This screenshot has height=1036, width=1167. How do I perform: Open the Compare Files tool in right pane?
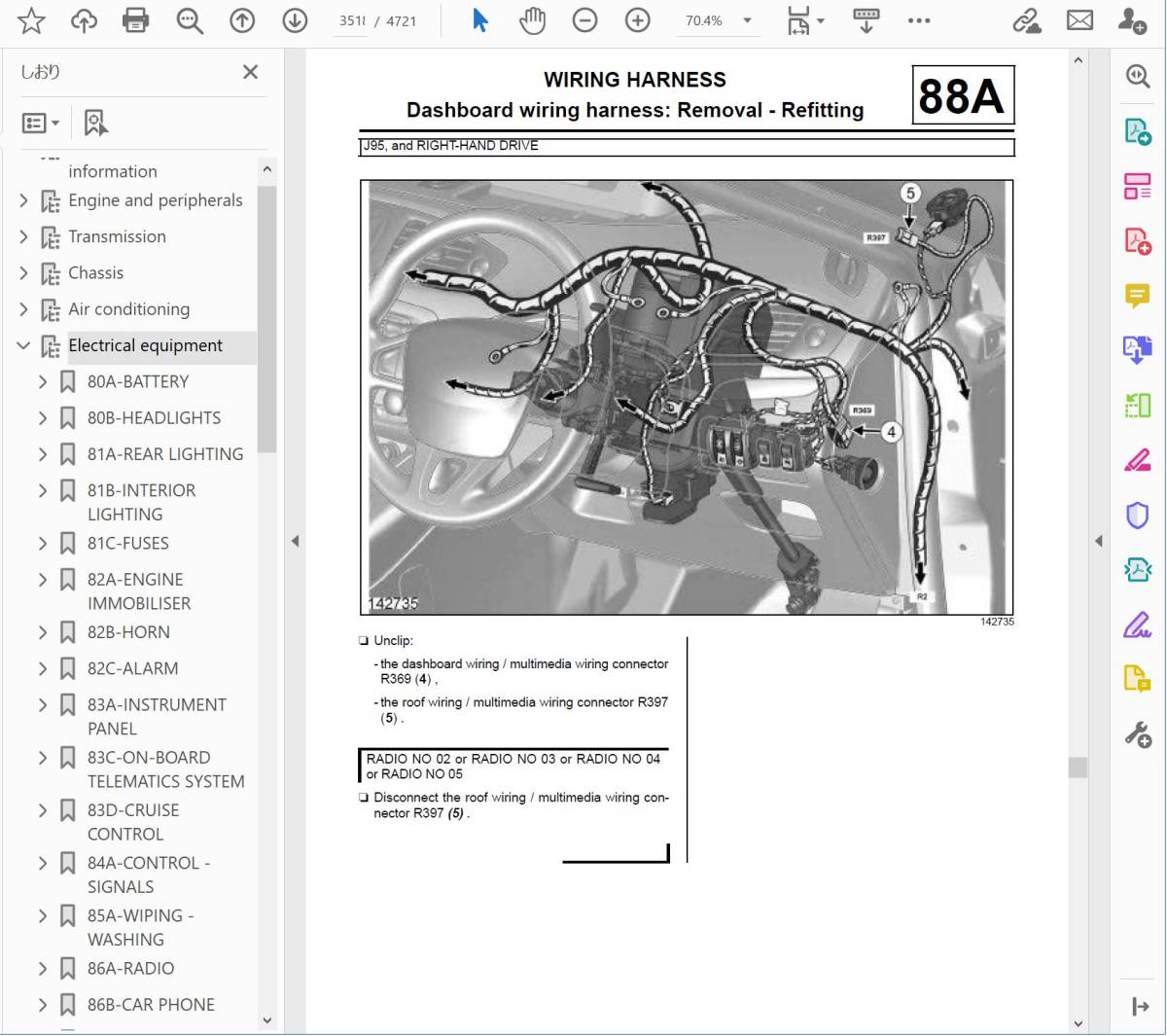point(1137,405)
